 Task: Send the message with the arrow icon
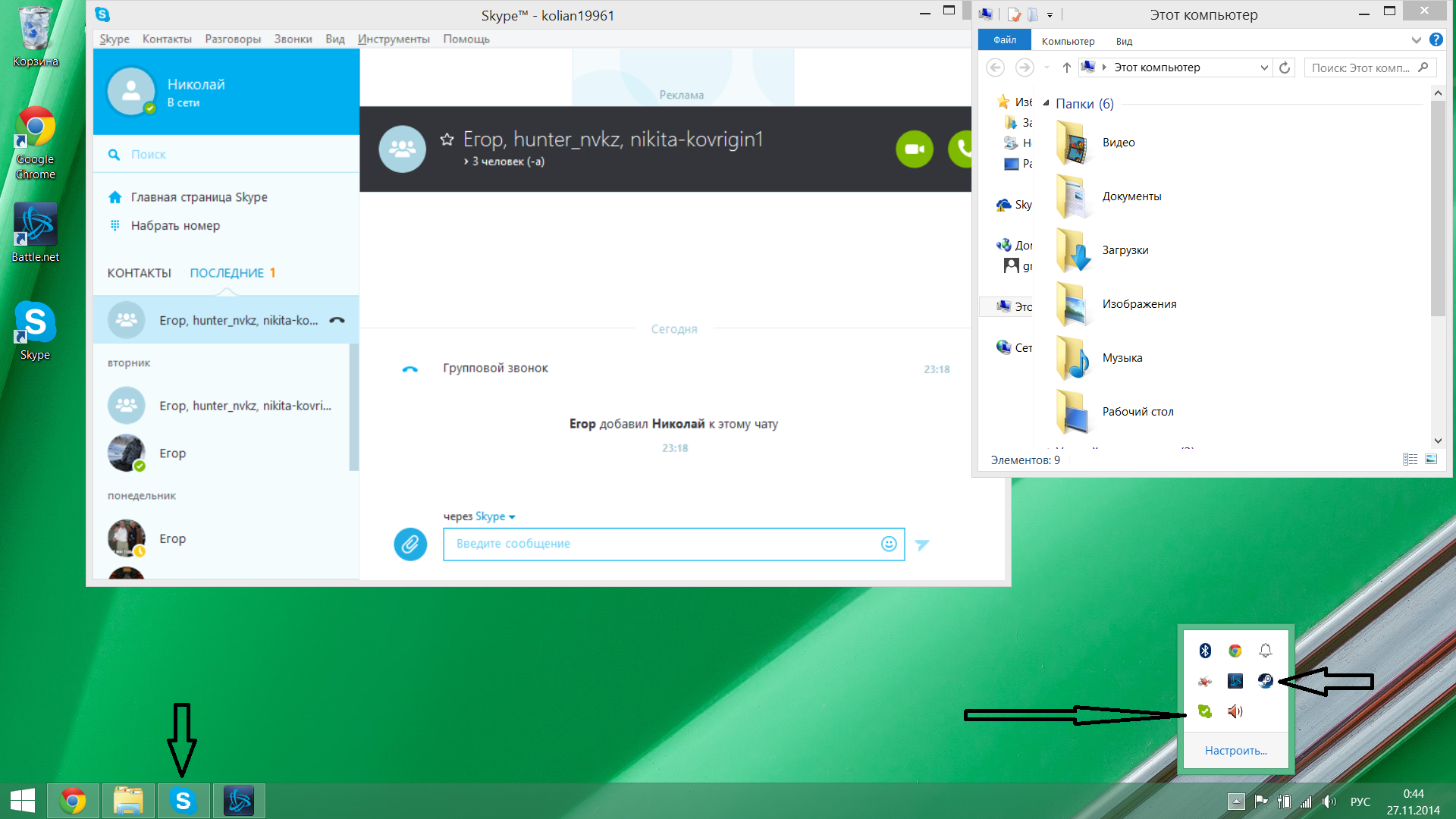(922, 544)
